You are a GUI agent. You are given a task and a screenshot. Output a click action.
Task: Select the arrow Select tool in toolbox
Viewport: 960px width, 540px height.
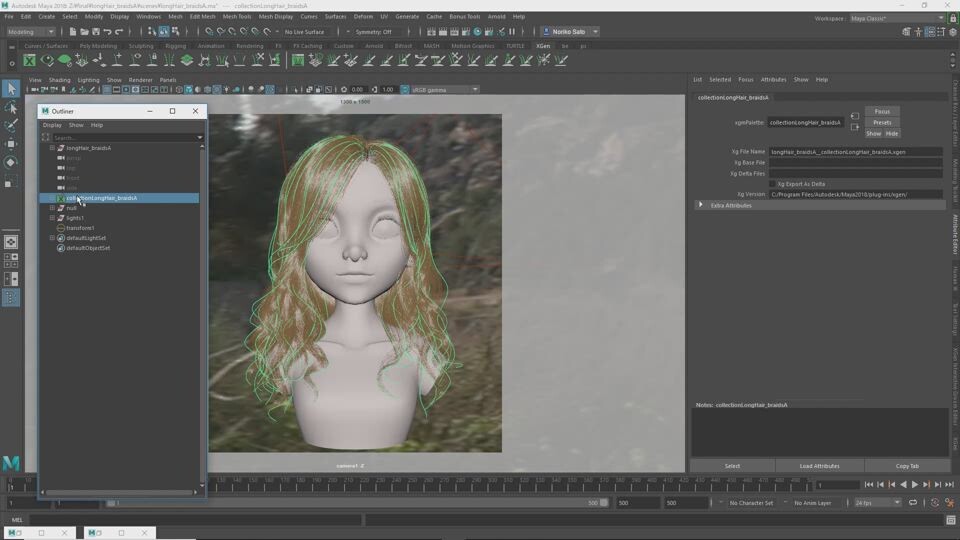(11, 89)
